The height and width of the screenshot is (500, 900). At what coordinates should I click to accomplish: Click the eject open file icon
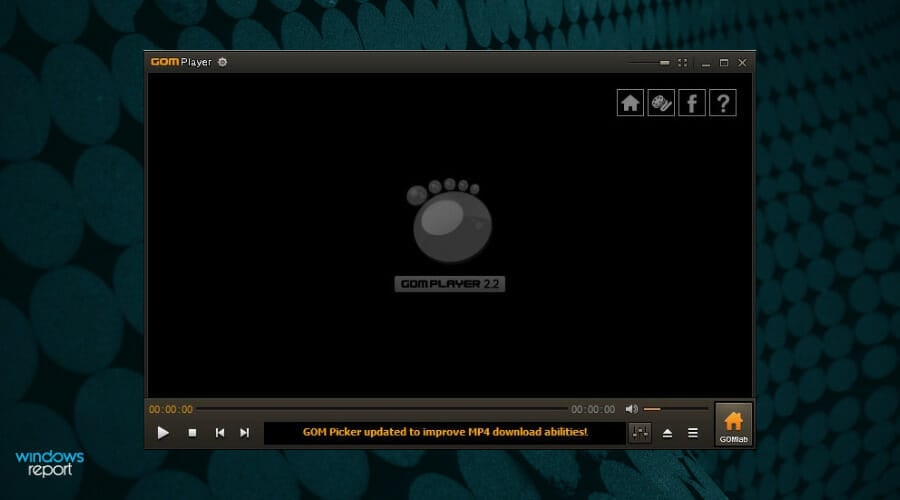667,433
